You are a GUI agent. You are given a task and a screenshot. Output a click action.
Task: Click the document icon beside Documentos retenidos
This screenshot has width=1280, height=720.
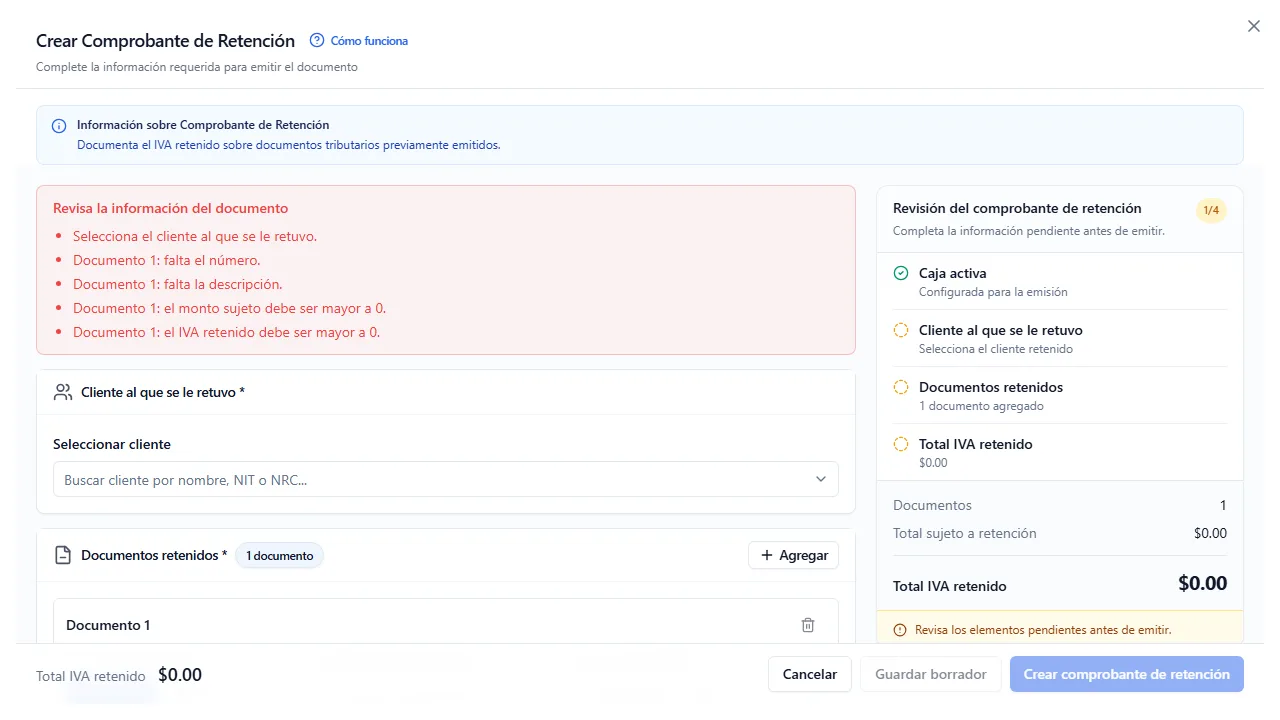(x=63, y=555)
